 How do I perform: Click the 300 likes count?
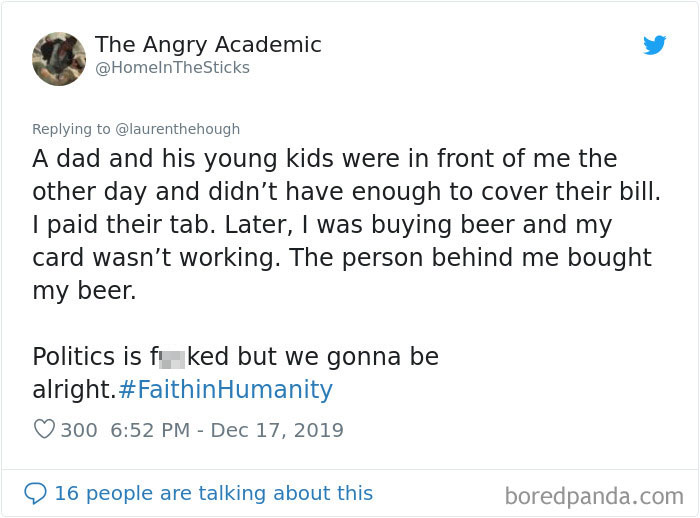tap(79, 430)
